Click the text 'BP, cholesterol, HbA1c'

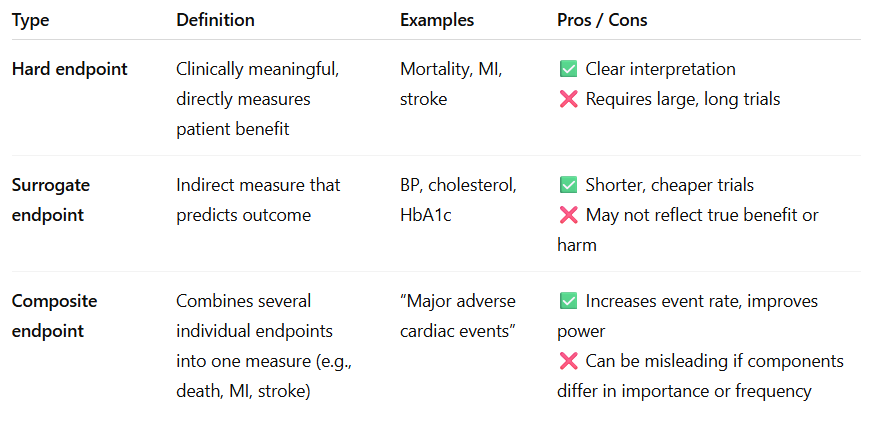point(458,200)
